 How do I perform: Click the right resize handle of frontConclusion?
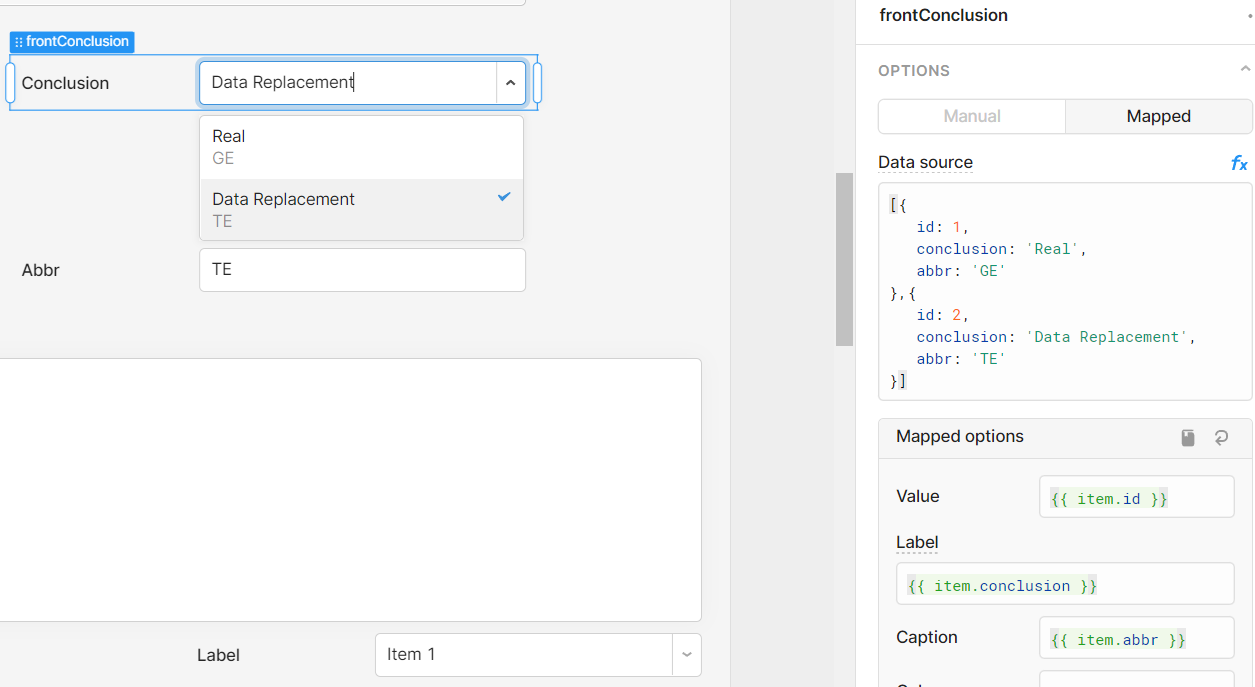[x=537, y=83]
